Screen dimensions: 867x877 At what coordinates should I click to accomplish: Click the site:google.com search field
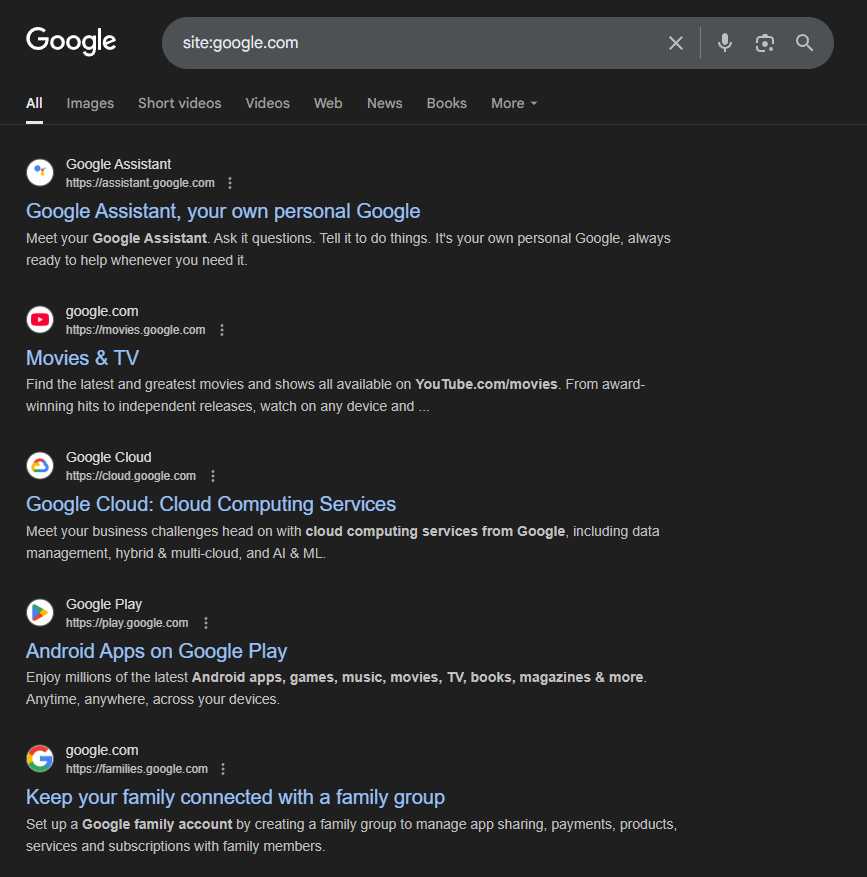point(420,43)
